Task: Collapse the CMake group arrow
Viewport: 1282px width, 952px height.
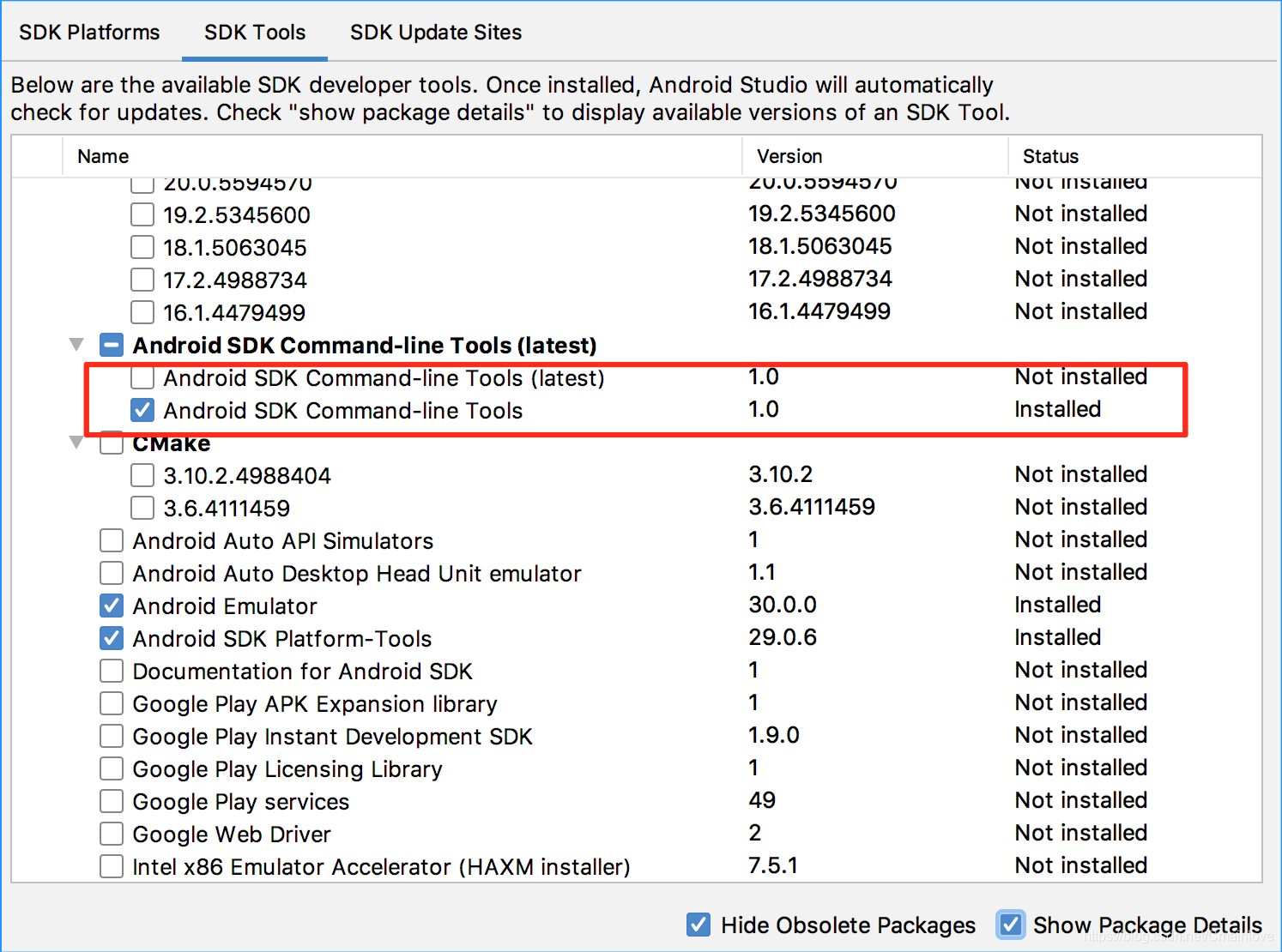Action: click(x=76, y=443)
